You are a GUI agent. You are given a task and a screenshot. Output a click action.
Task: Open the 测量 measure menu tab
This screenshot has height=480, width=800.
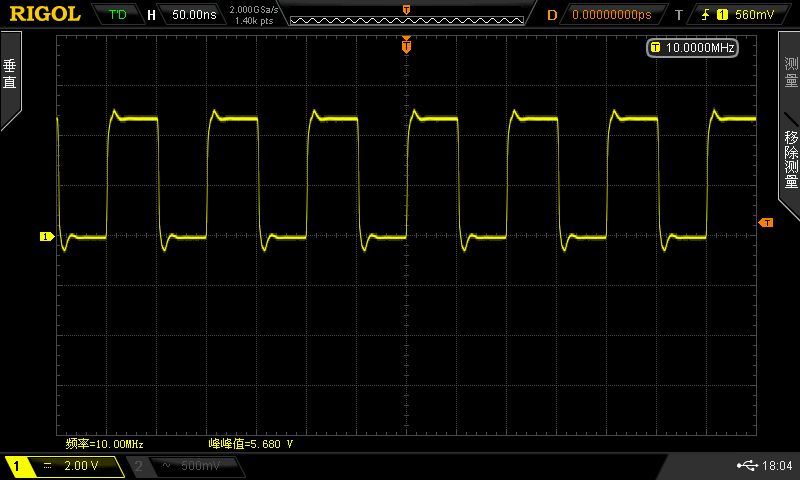point(791,71)
